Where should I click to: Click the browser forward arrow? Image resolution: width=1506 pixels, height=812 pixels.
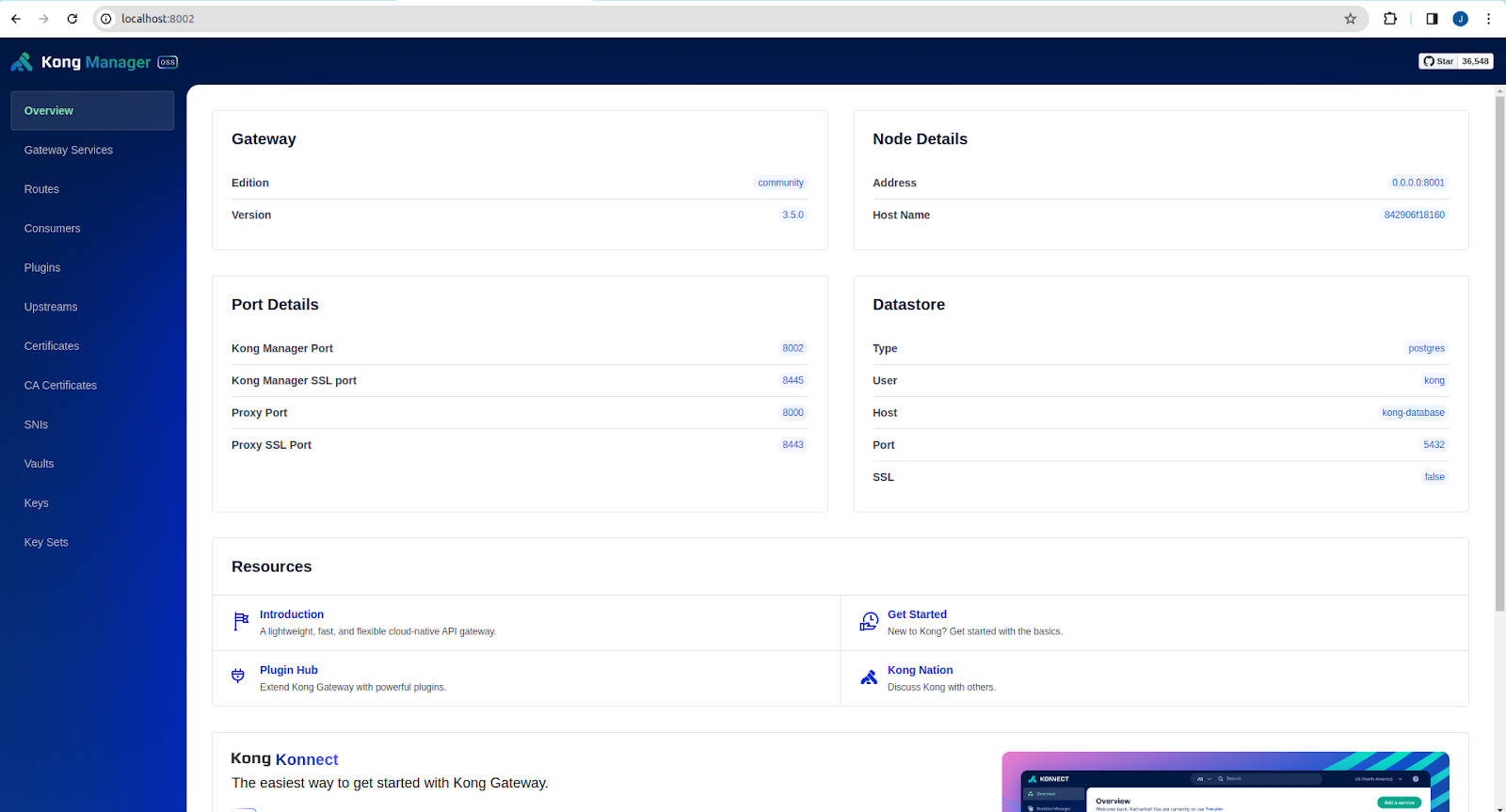pyautogui.click(x=43, y=19)
